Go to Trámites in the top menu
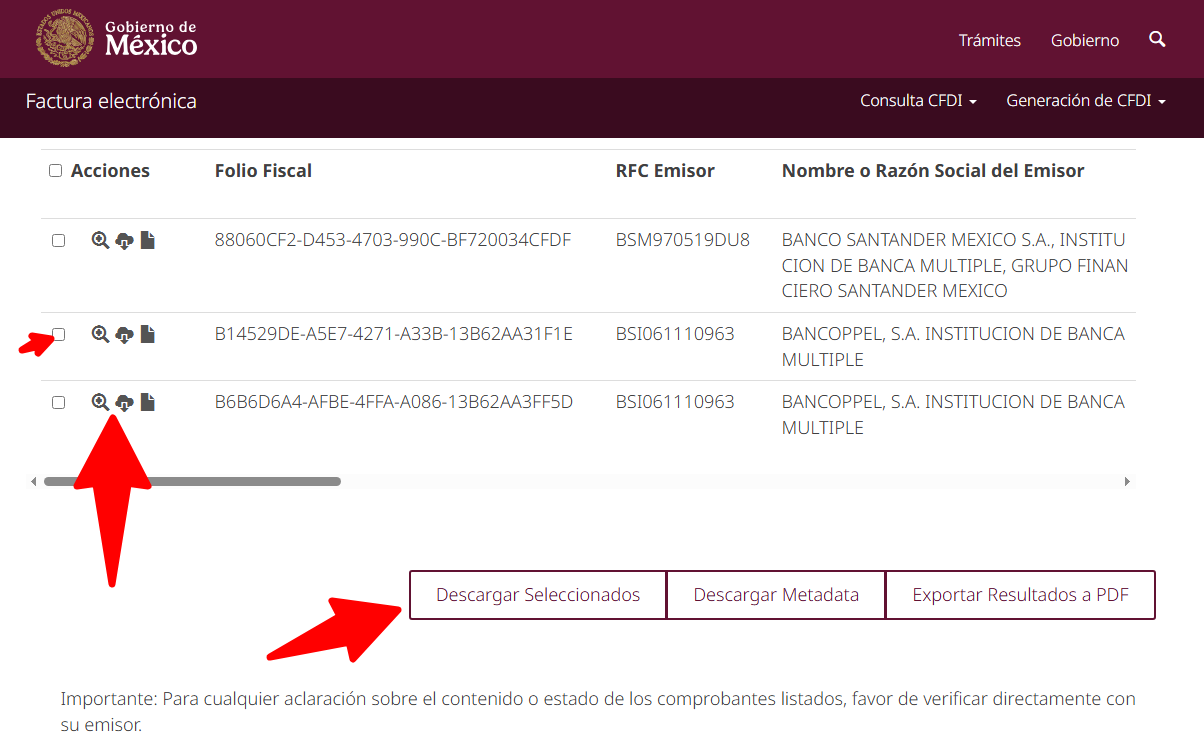 point(989,41)
